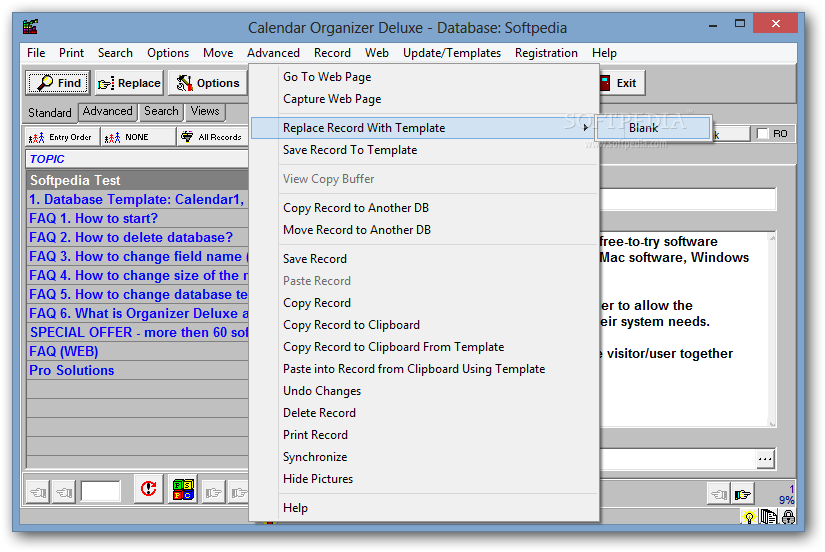Switch to the Views tab
The height and width of the screenshot is (552, 825).
pos(205,112)
